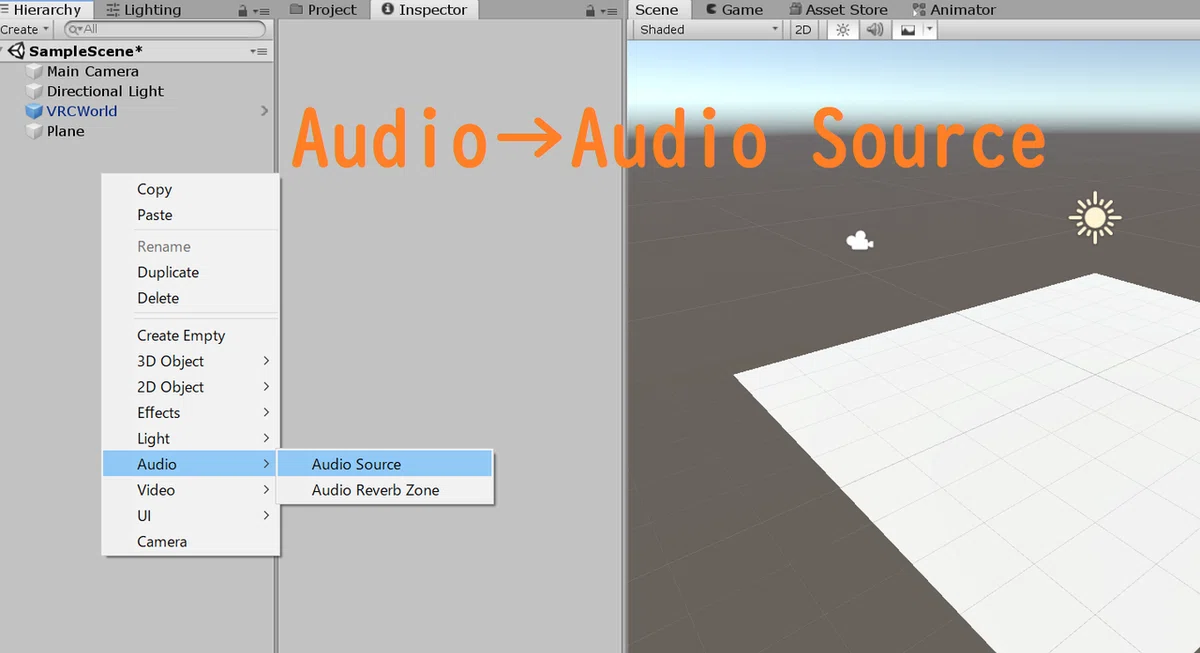The width and height of the screenshot is (1200, 653).
Task: Select sun light gizmo in Scene view
Action: (x=1094, y=217)
